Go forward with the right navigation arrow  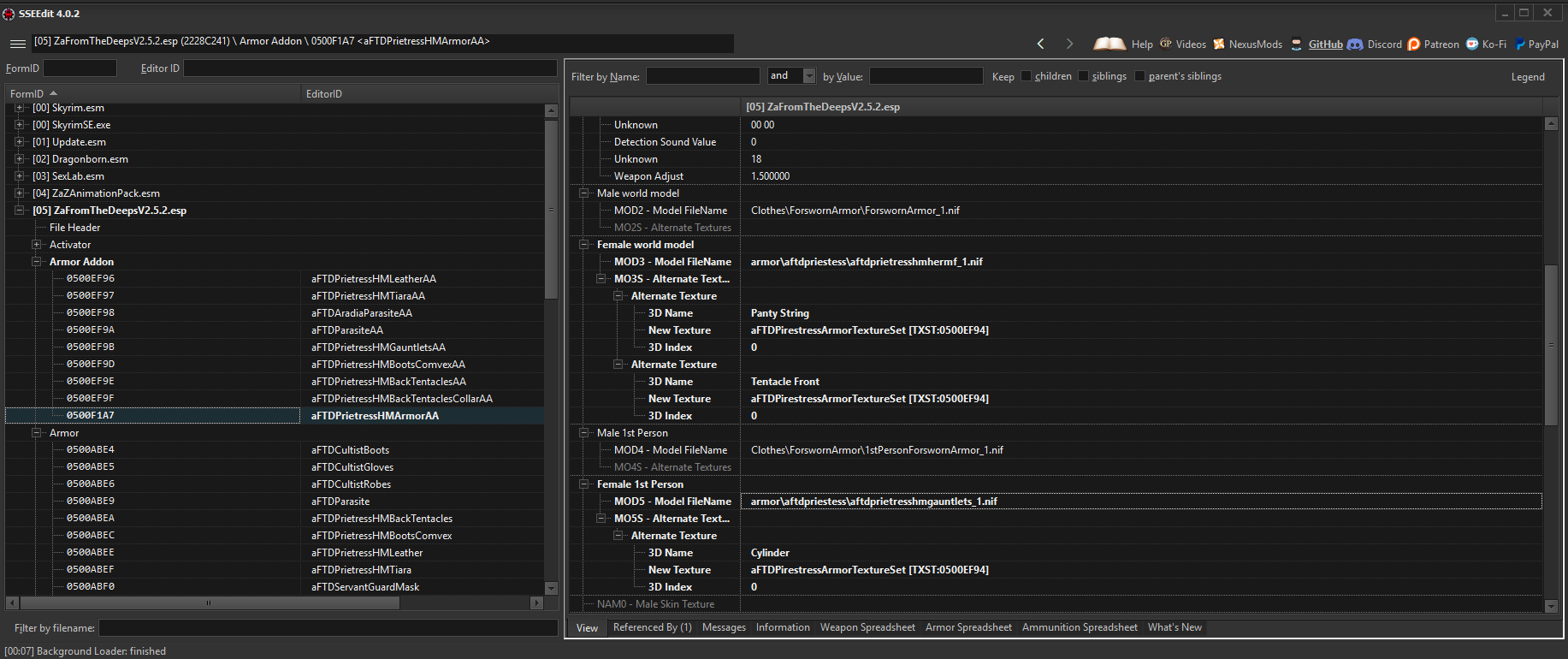click(x=1069, y=44)
